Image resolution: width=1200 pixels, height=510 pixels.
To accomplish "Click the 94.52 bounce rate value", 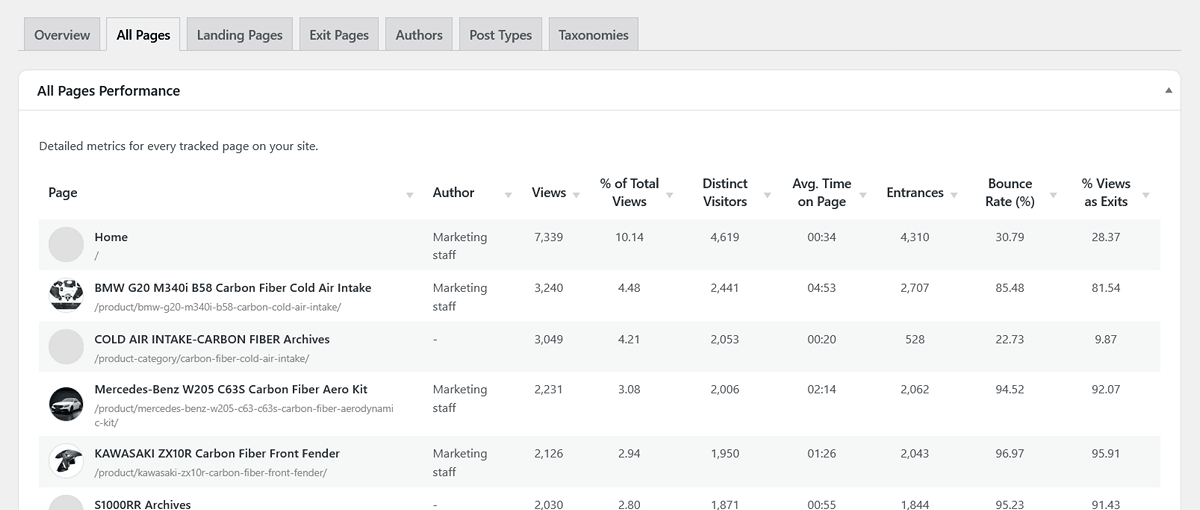I will click(x=1010, y=389).
